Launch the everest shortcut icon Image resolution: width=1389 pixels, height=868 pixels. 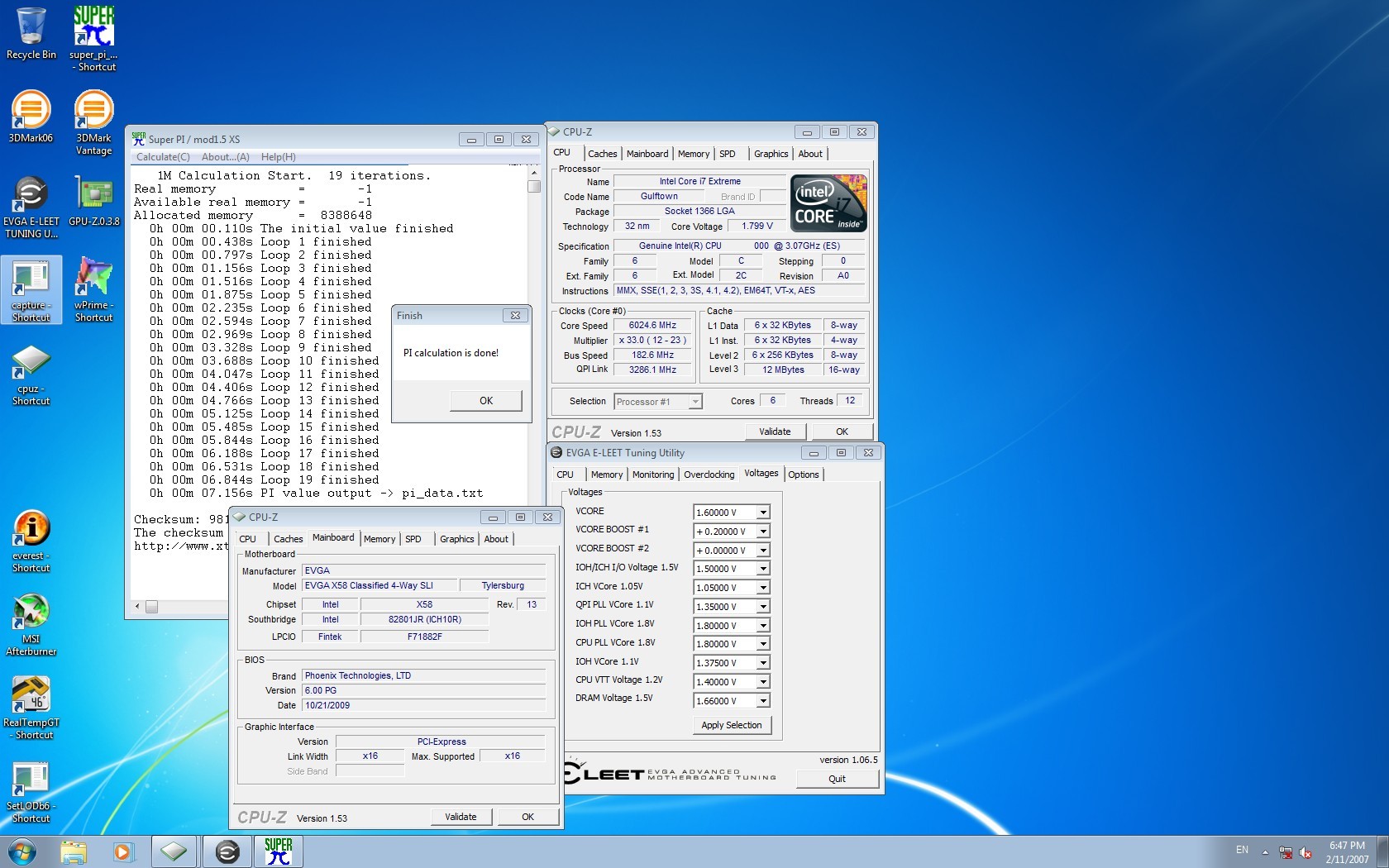pos(31,529)
